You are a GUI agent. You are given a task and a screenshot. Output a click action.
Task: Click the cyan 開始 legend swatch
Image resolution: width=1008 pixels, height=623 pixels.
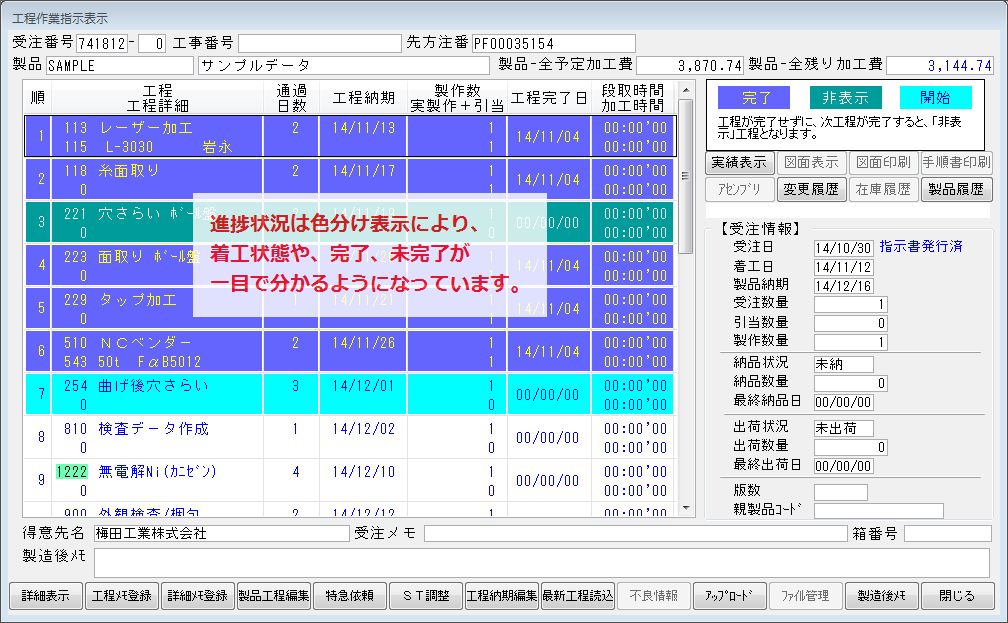(x=935, y=98)
